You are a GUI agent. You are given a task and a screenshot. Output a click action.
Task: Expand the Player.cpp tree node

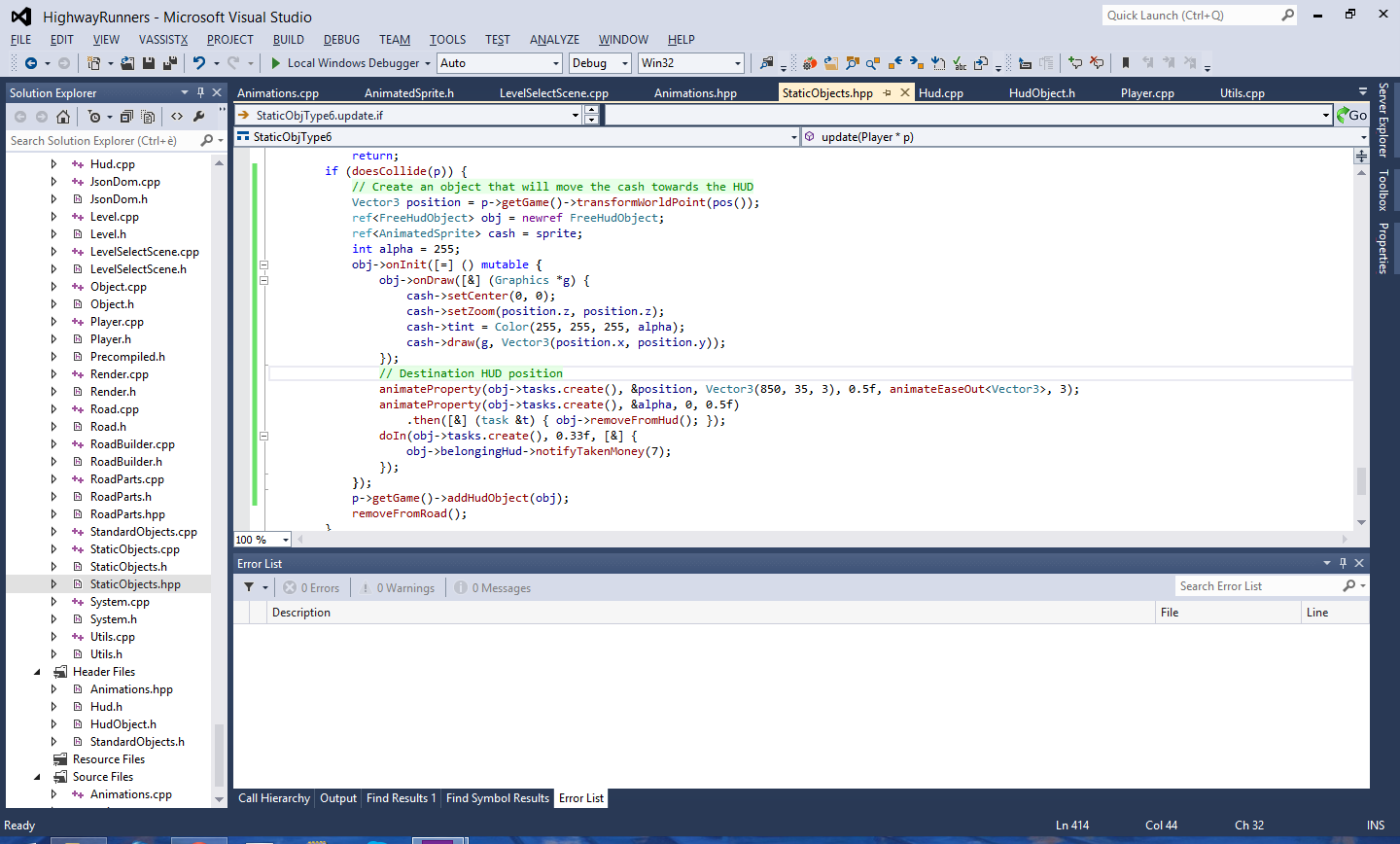tap(53, 322)
